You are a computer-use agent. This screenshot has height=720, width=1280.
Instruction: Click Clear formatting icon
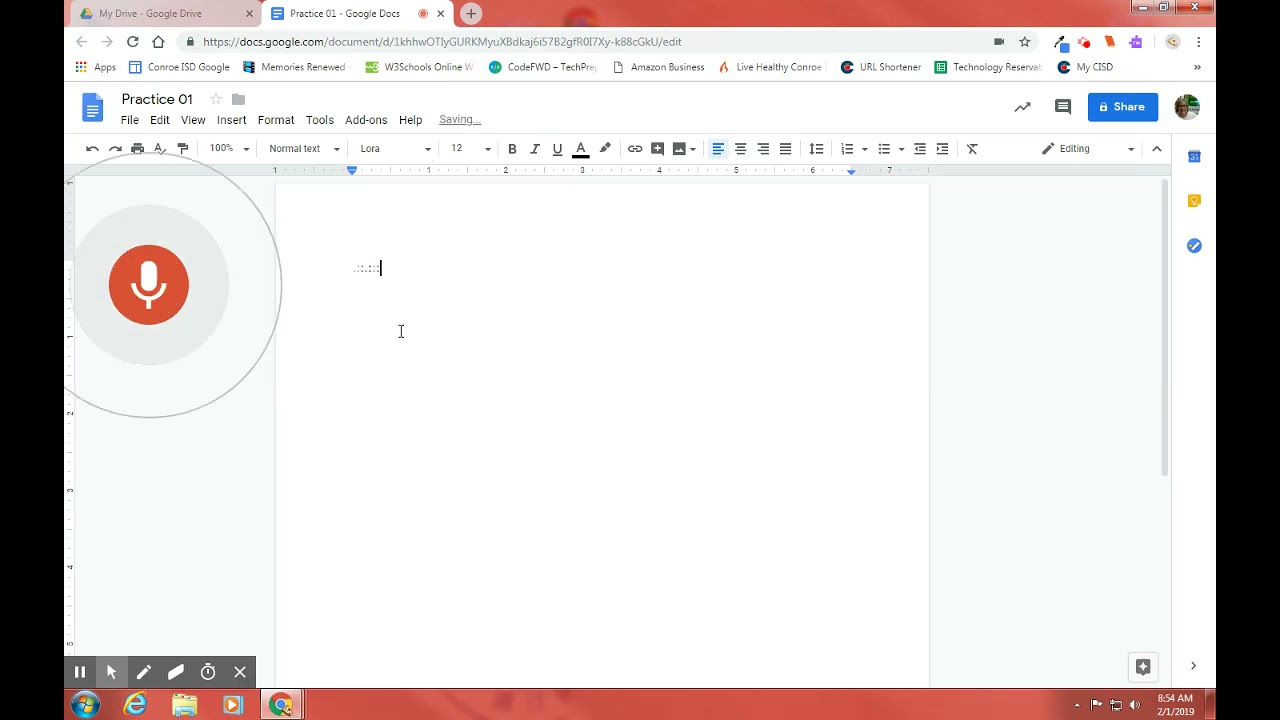pos(972,149)
